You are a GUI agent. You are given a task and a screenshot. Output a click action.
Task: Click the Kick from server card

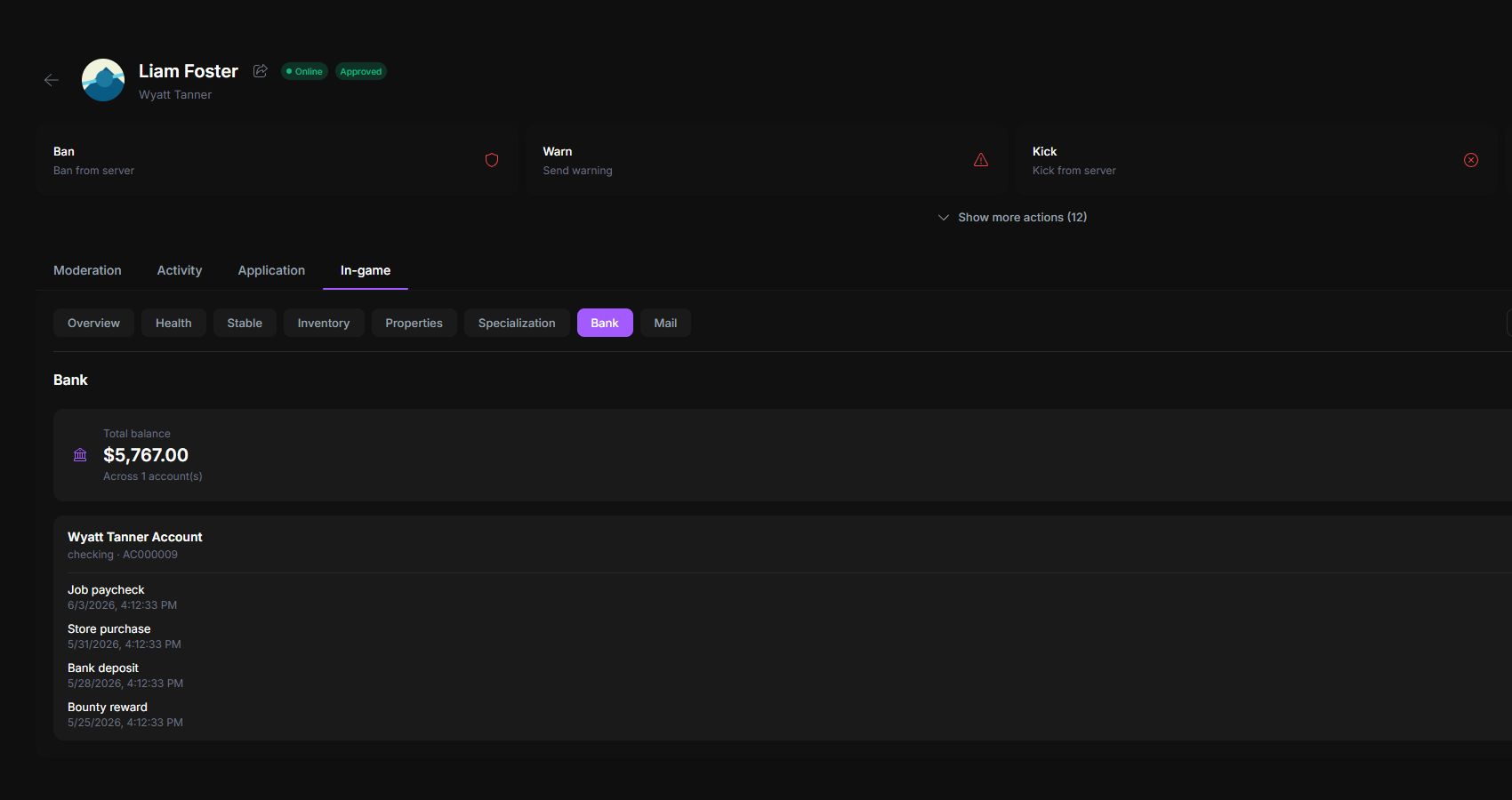point(1256,160)
